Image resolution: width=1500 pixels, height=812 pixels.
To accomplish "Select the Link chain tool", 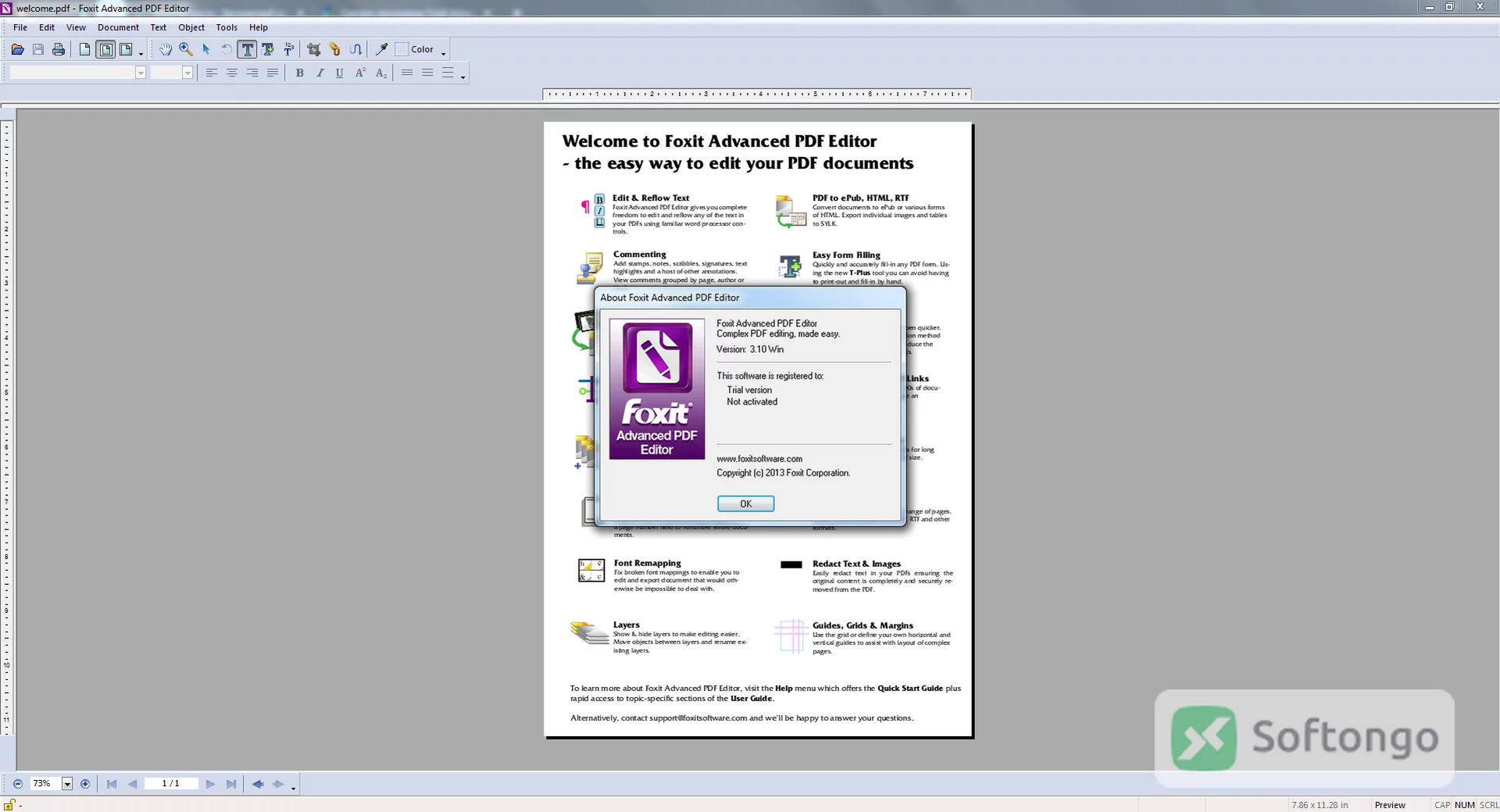I will click(334, 49).
